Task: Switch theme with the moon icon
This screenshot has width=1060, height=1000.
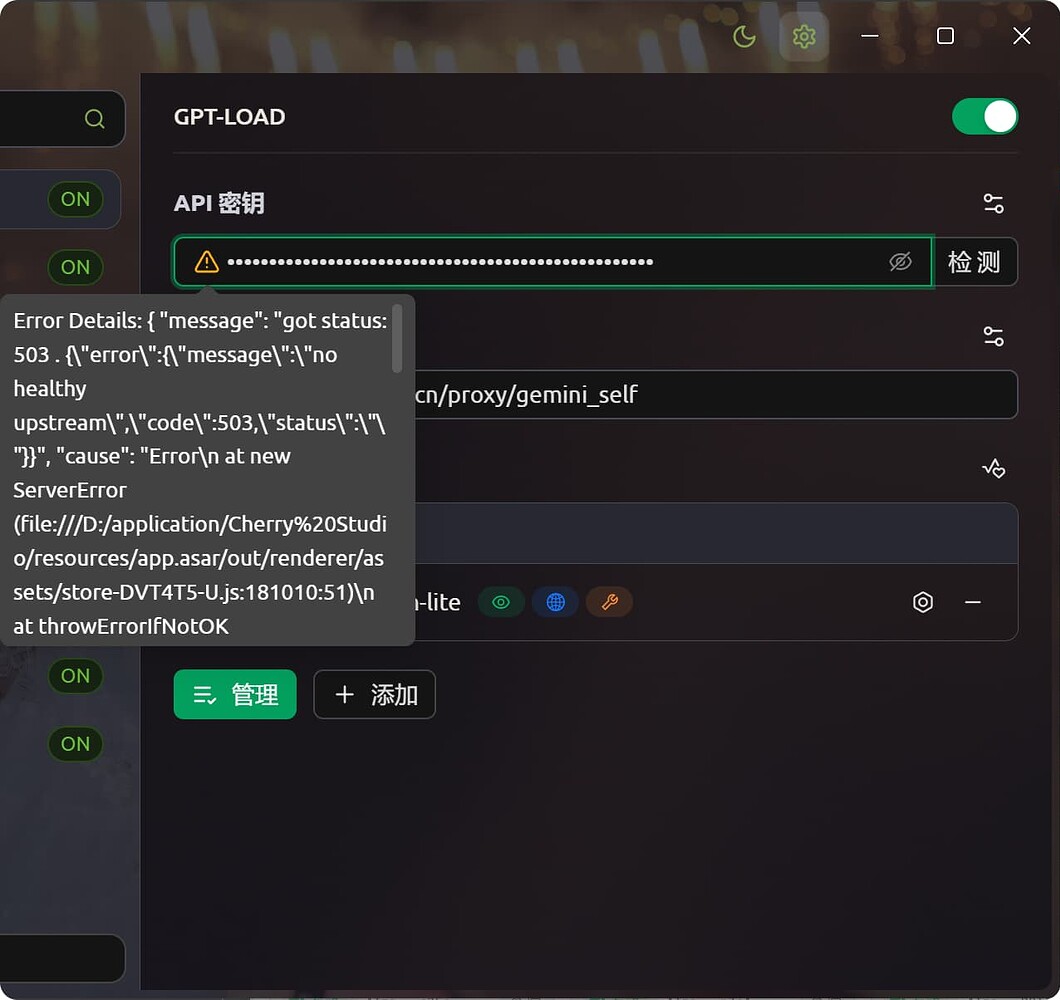Action: [x=744, y=37]
